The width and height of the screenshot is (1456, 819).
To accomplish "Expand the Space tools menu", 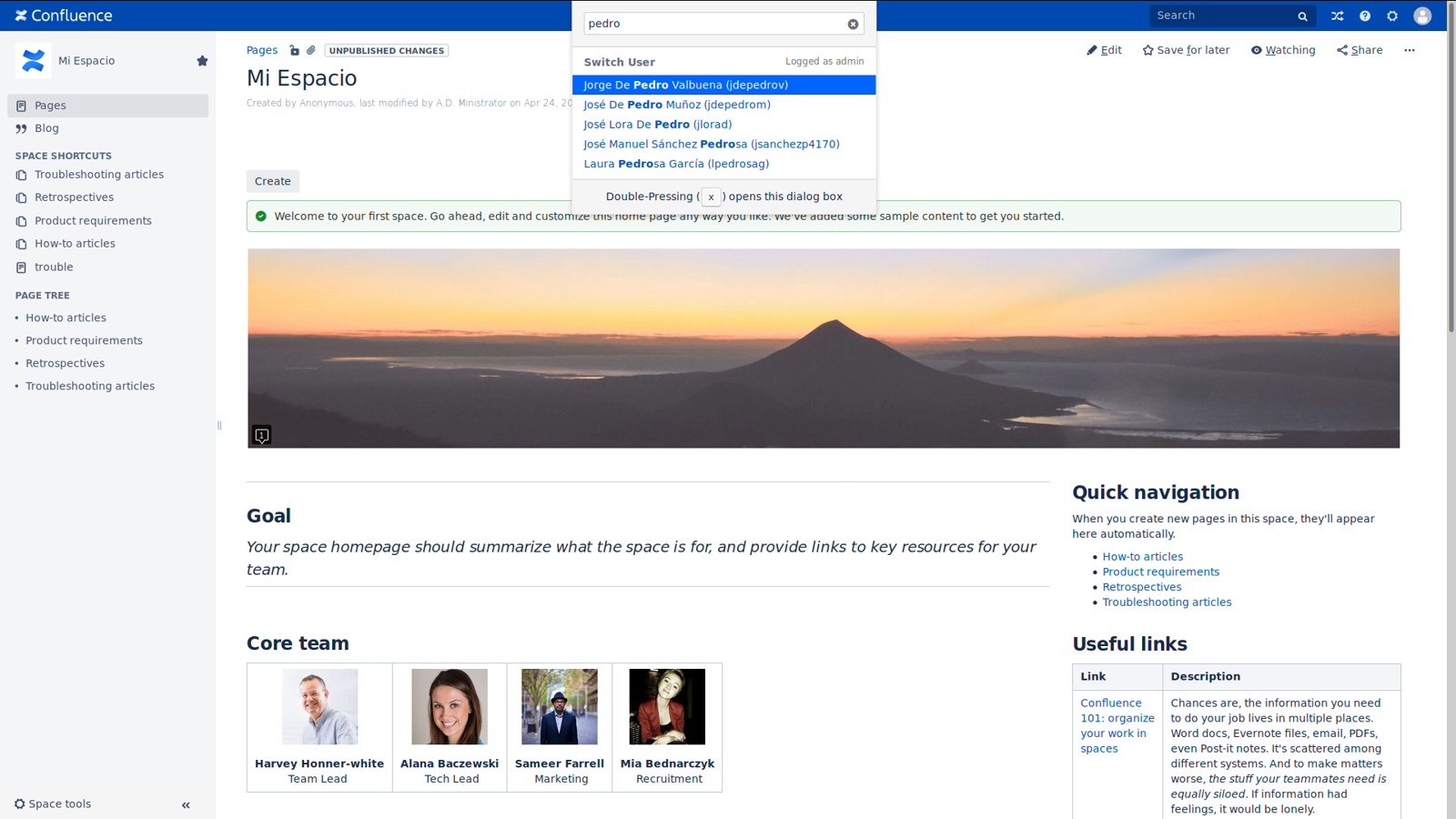I will tap(53, 804).
